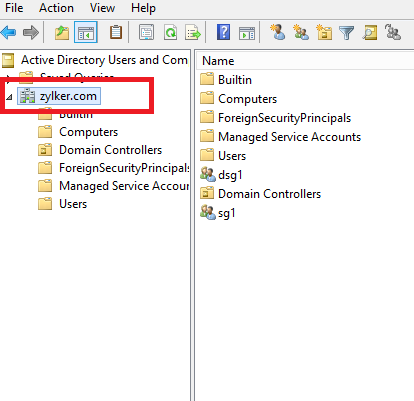414x401 pixels.
Task: Toggle Show/Hide Console Tree toolbar button
Action: (x=86, y=32)
